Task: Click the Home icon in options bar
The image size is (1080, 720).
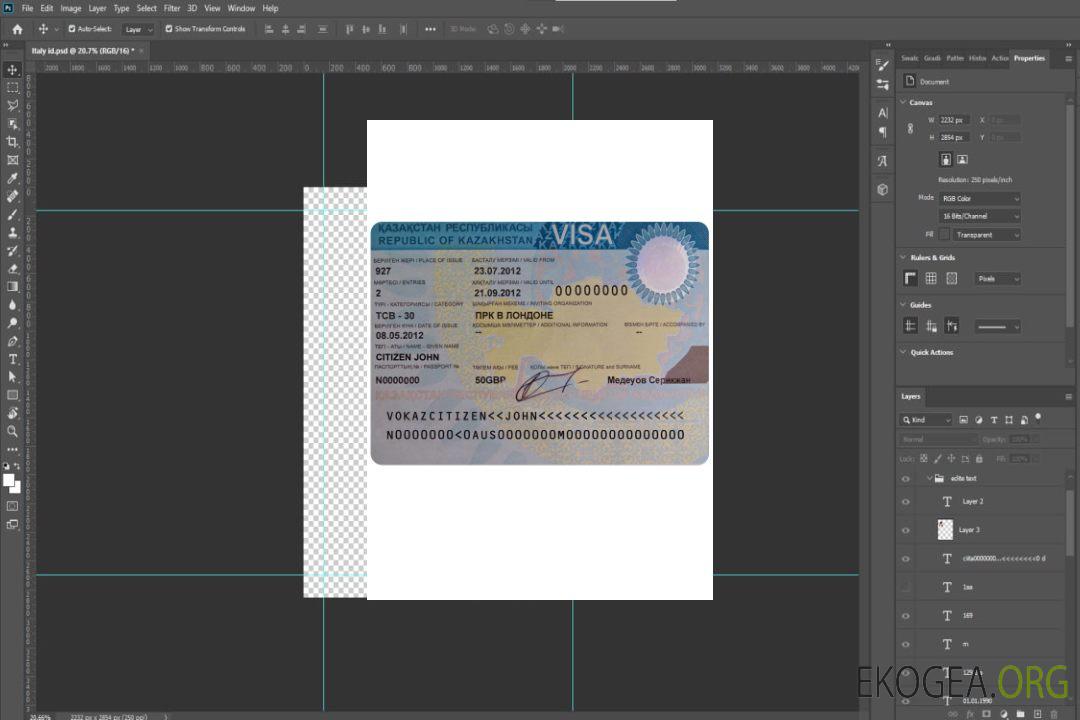Action: (x=17, y=29)
